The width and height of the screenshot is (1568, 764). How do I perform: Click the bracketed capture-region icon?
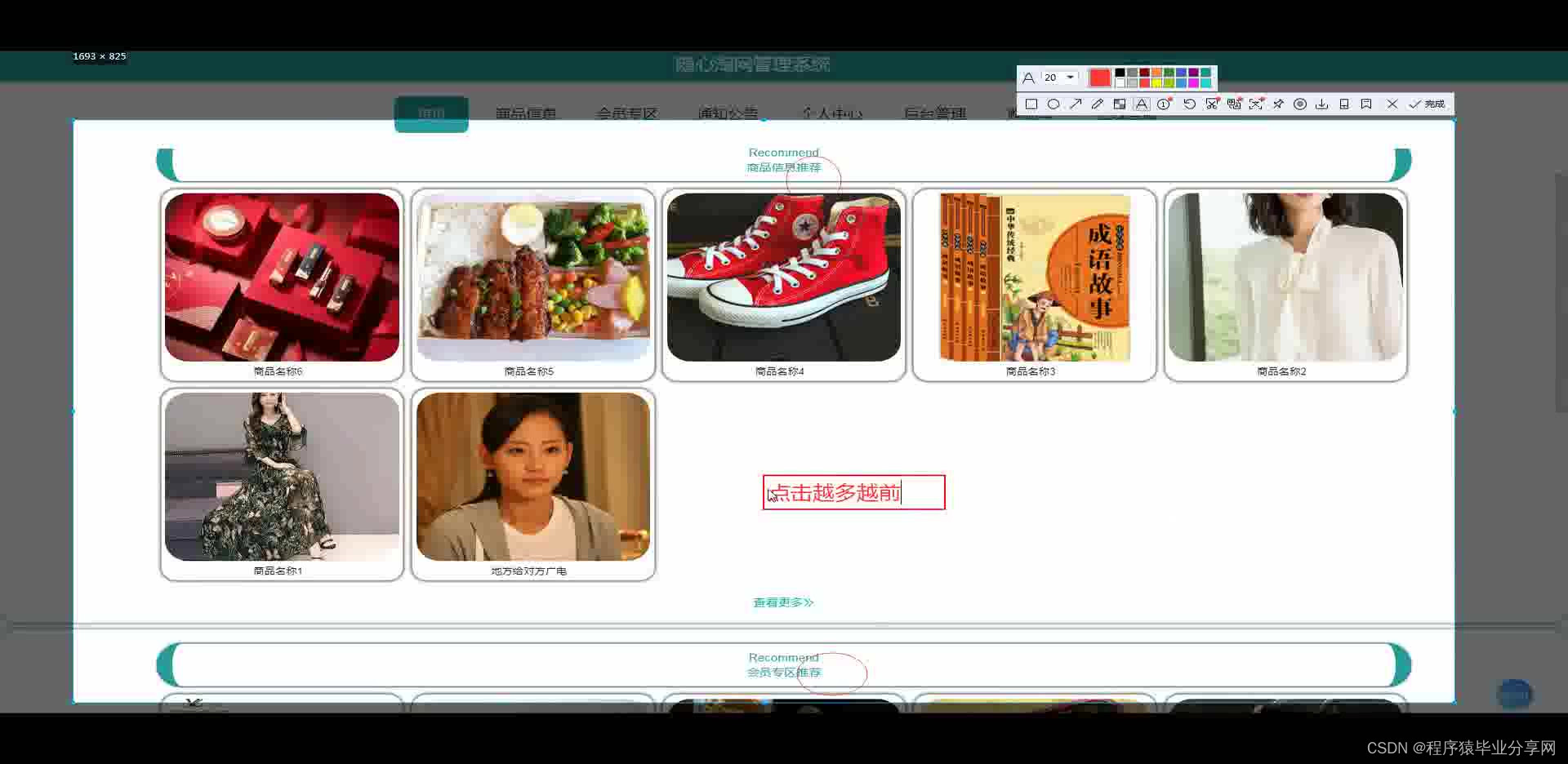1256,104
